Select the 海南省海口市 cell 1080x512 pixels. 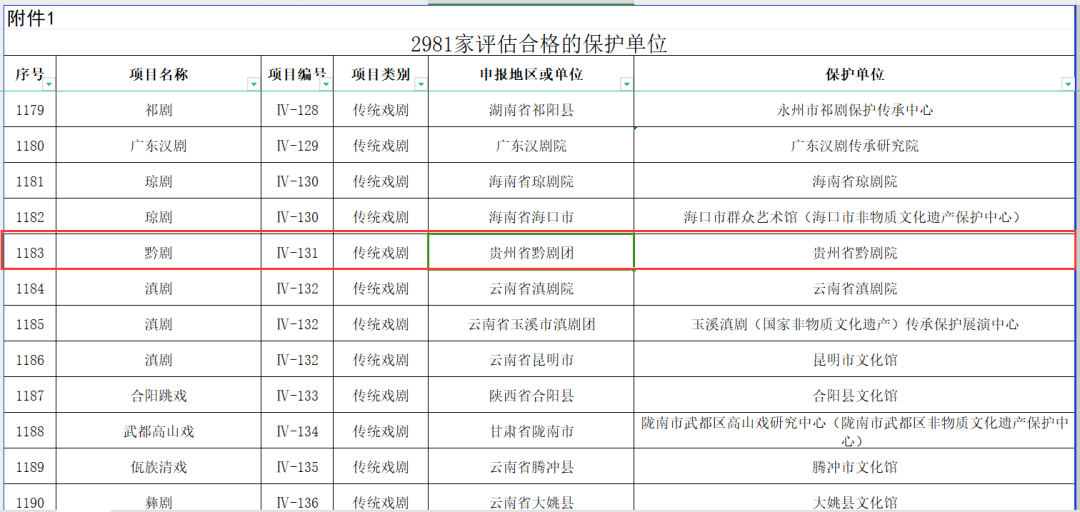click(x=531, y=217)
